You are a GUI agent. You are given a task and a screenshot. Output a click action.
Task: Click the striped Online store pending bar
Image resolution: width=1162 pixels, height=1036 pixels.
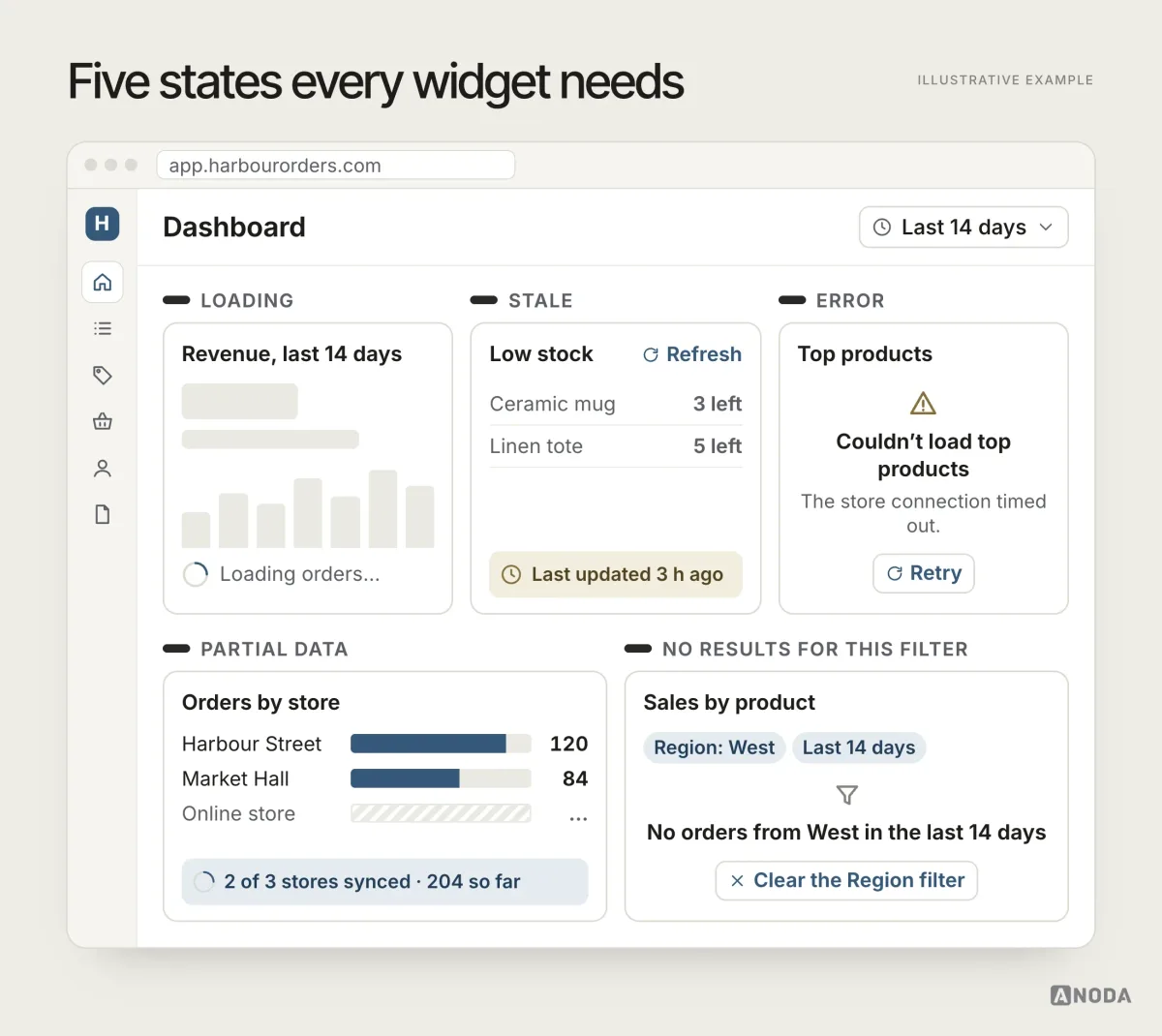coord(441,813)
